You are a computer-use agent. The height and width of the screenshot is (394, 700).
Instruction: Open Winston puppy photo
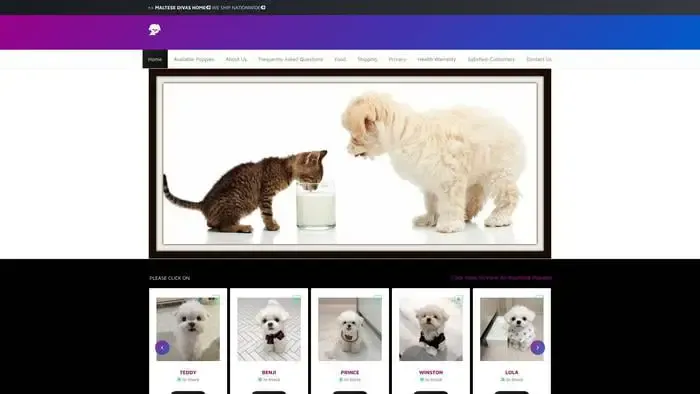coord(431,329)
